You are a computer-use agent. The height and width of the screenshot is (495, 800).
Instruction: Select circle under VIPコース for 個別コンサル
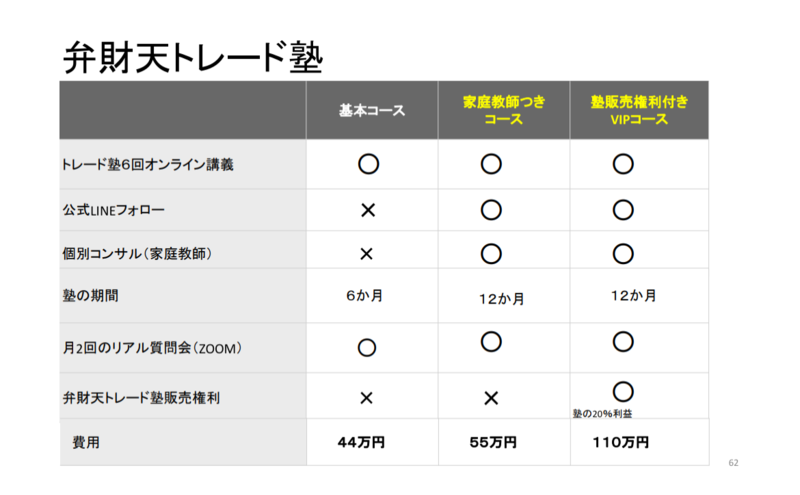coord(623,254)
